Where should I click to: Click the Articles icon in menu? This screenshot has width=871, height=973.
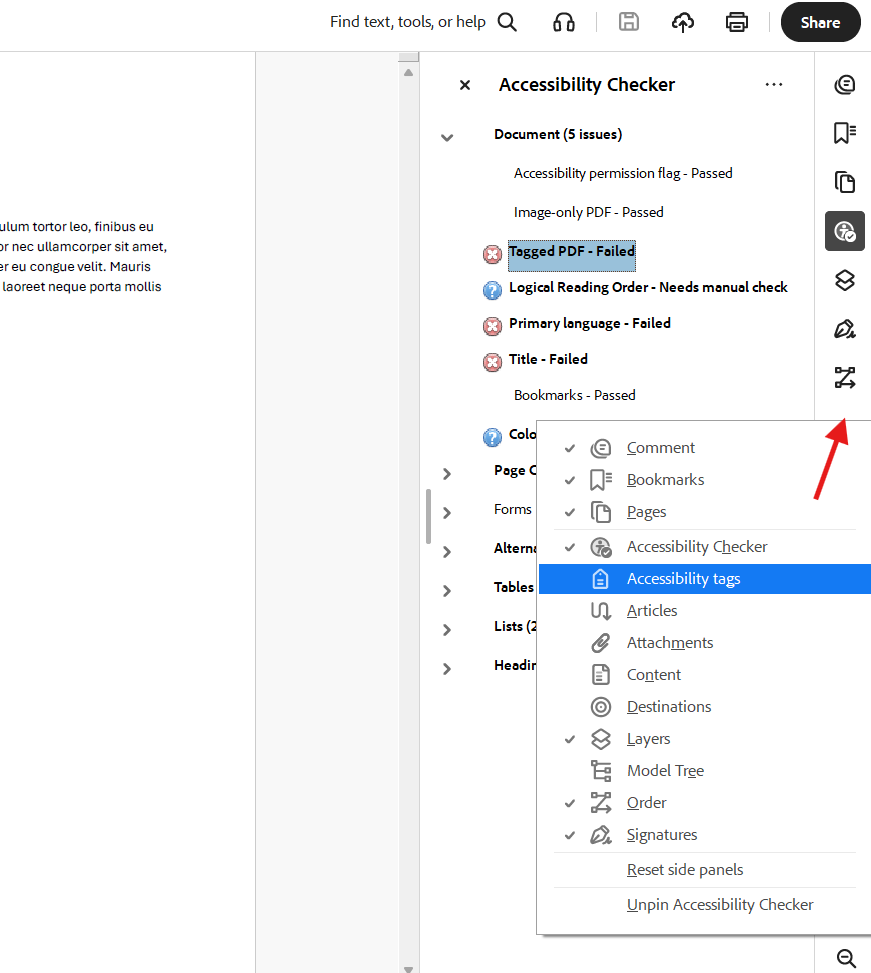click(x=600, y=611)
